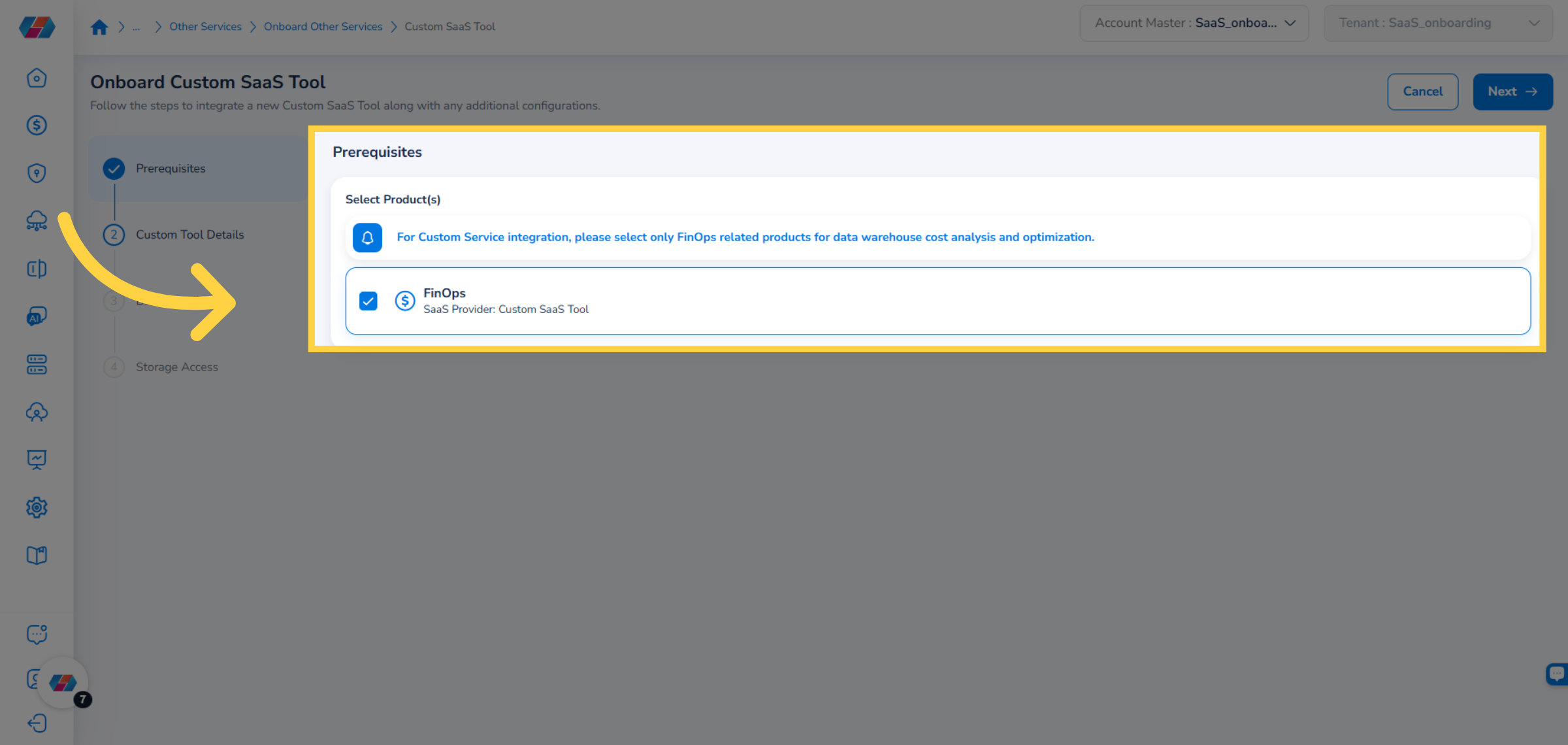Click the home icon in the breadcrumb

99,27
